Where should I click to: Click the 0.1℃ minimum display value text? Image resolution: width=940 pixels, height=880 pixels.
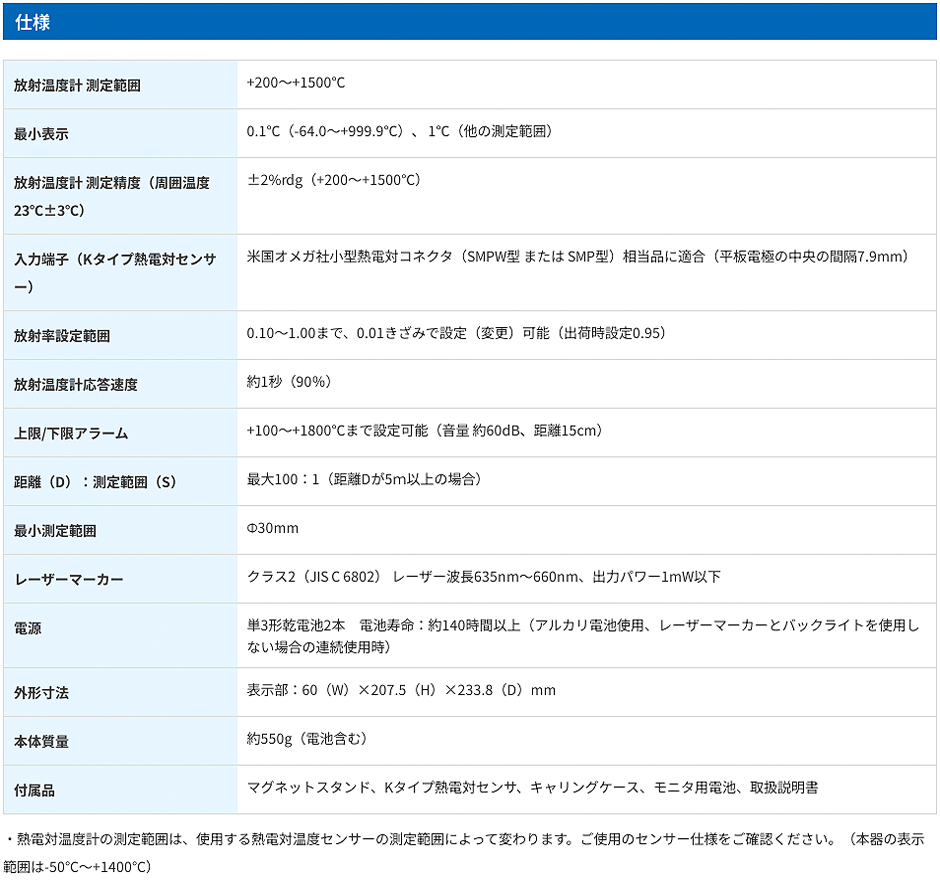(x=399, y=132)
